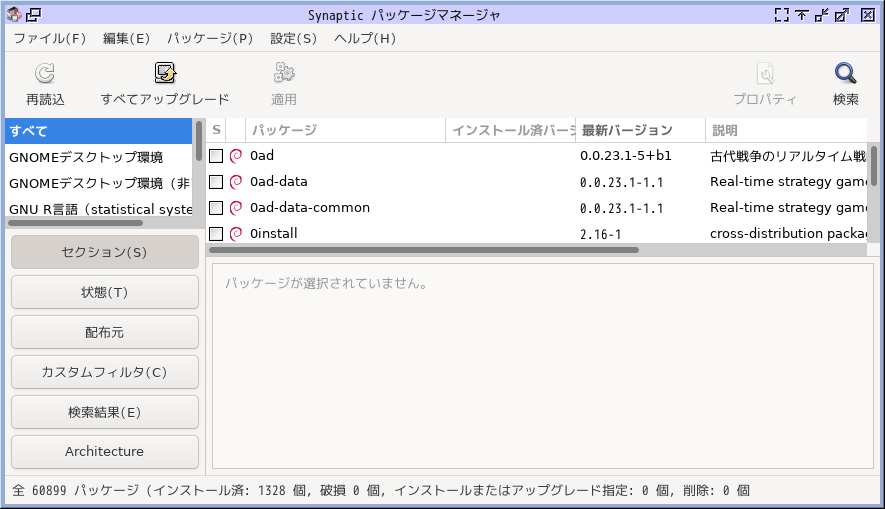Screen dimensions: 885x509
Task: Click the 適用 apply gears icon
Action: tap(284, 73)
